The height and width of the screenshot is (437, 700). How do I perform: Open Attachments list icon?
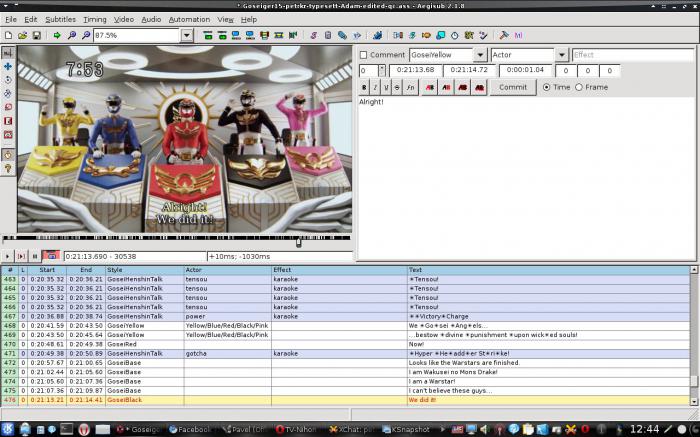click(342, 35)
